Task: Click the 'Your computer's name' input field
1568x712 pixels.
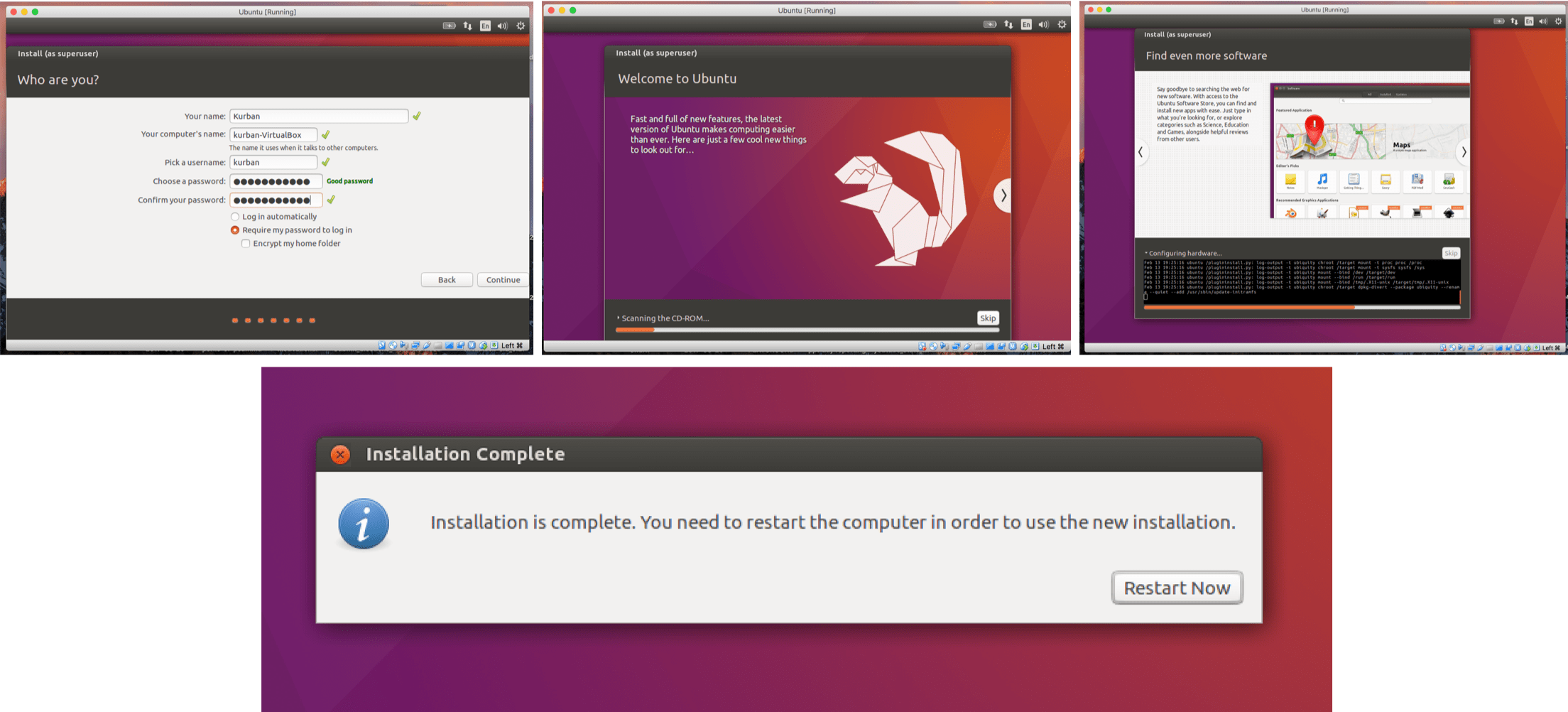Action: [x=273, y=134]
